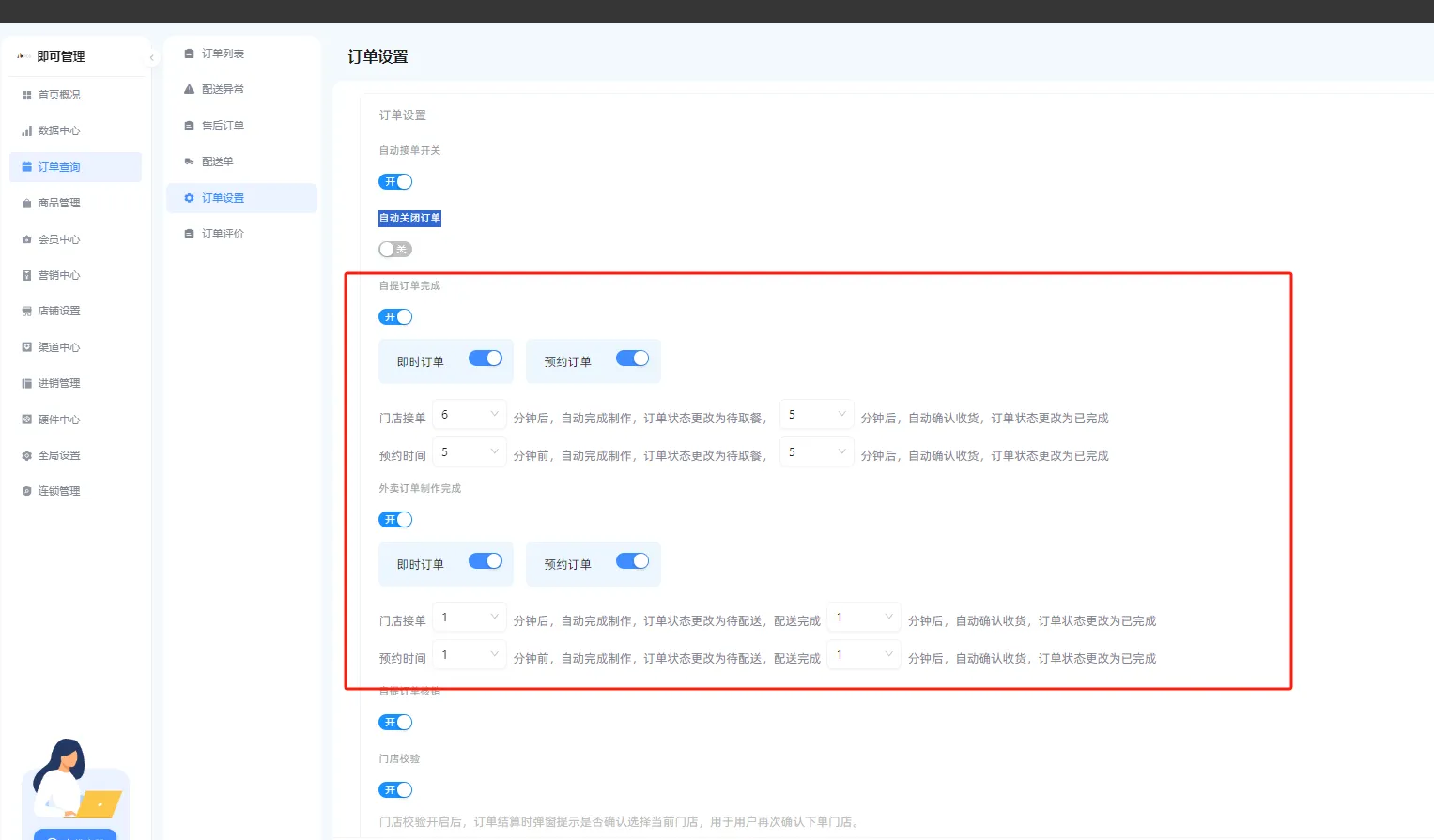Toggle the 自提订单完成 switch

click(x=395, y=317)
